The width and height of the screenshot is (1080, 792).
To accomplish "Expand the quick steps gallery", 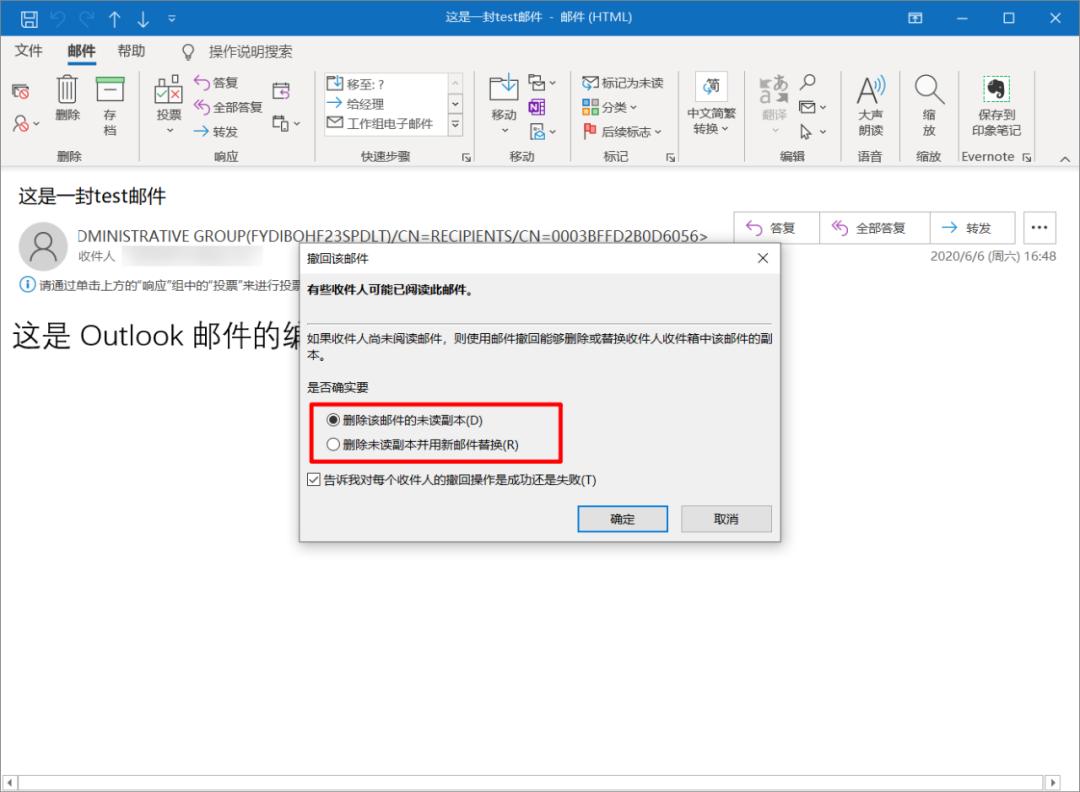I will click(x=455, y=125).
